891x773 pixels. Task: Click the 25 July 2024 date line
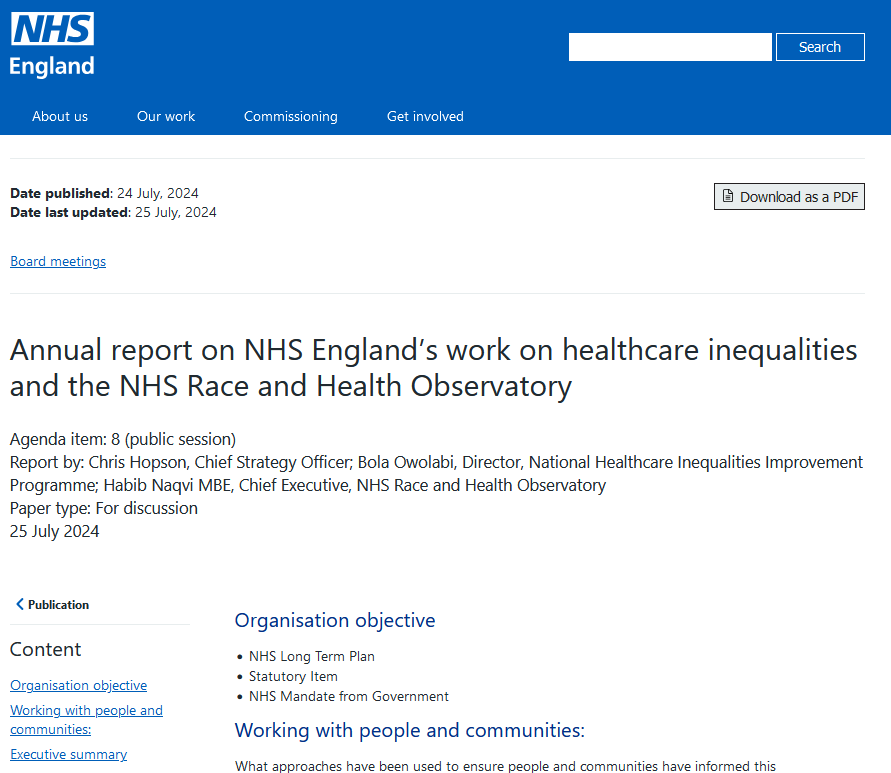coord(55,531)
